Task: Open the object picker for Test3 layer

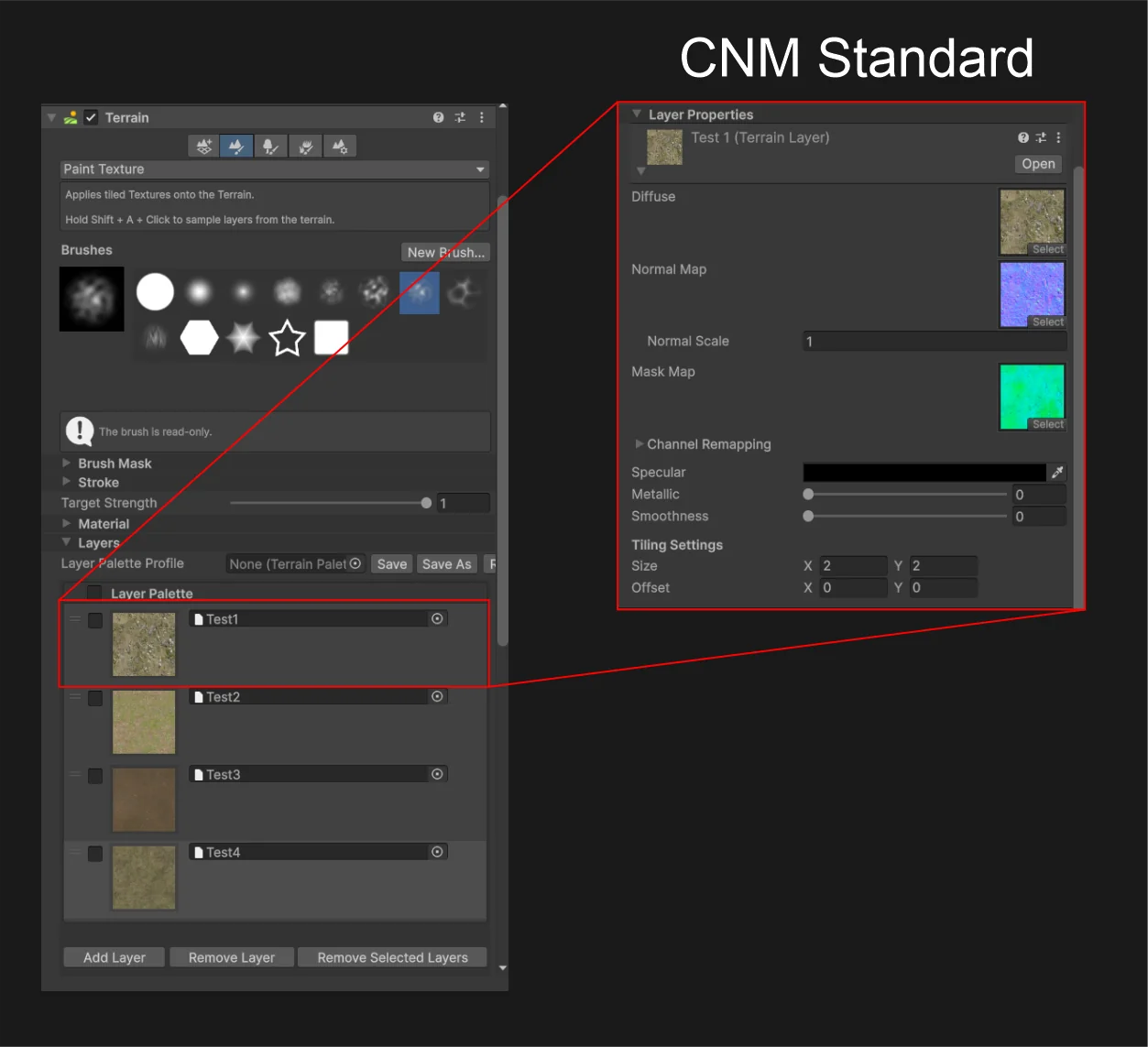Action: tap(438, 775)
